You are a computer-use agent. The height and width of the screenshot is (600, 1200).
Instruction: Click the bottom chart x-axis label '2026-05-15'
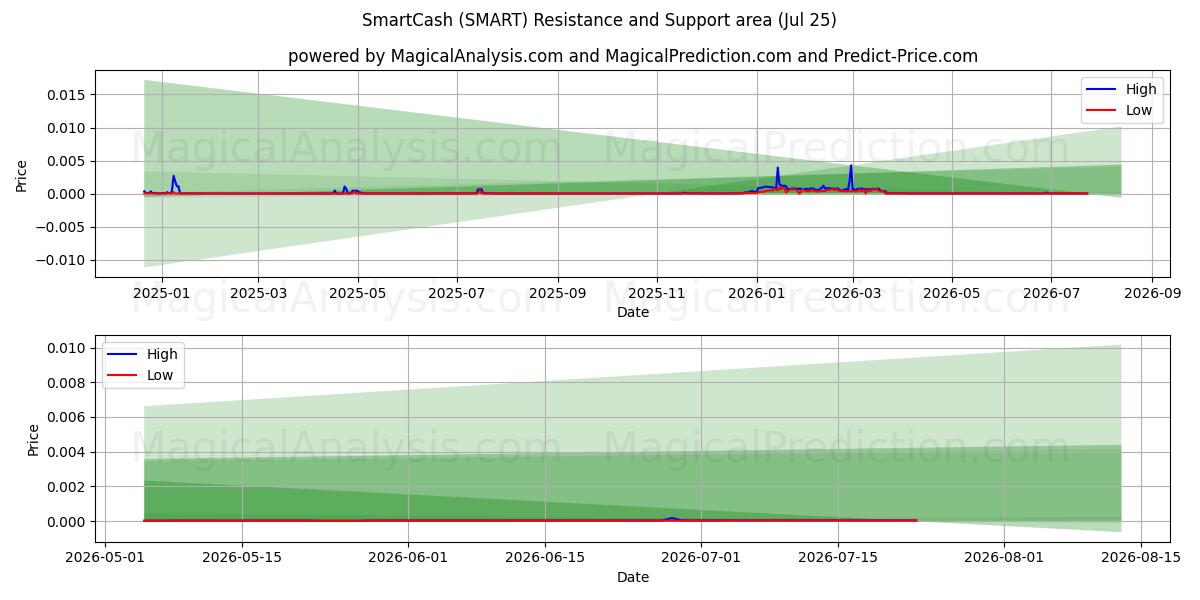click(240, 559)
